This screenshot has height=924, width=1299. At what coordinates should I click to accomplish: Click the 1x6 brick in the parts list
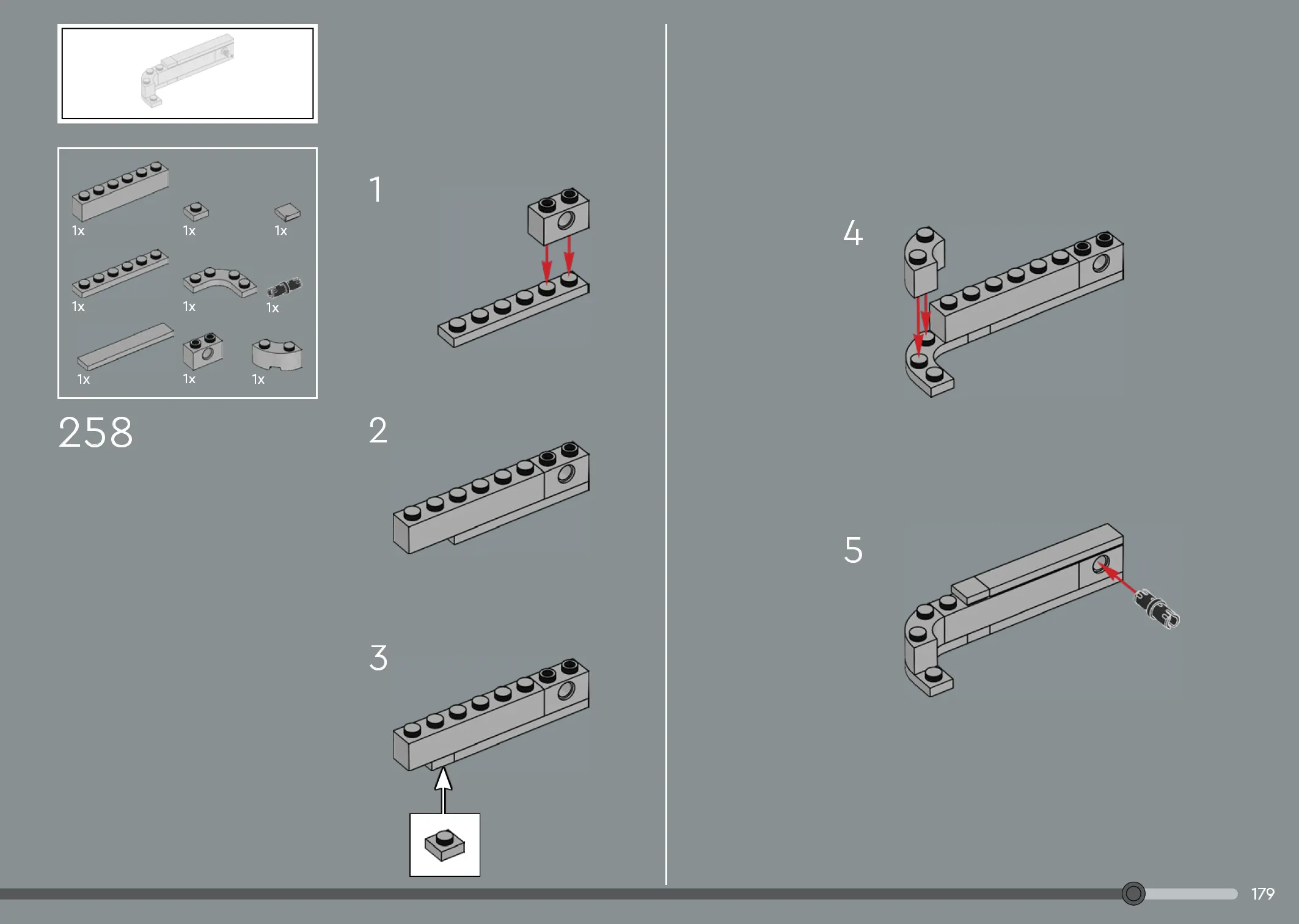click(120, 191)
